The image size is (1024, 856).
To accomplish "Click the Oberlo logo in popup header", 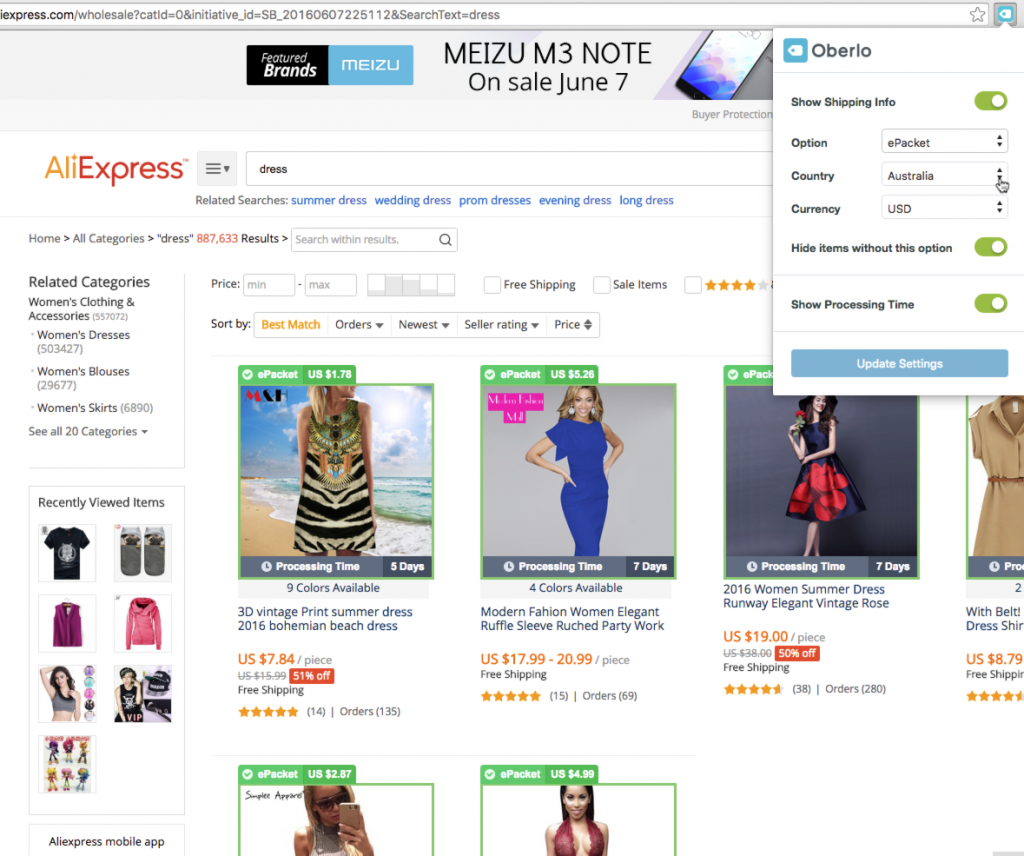I will tap(827, 50).
